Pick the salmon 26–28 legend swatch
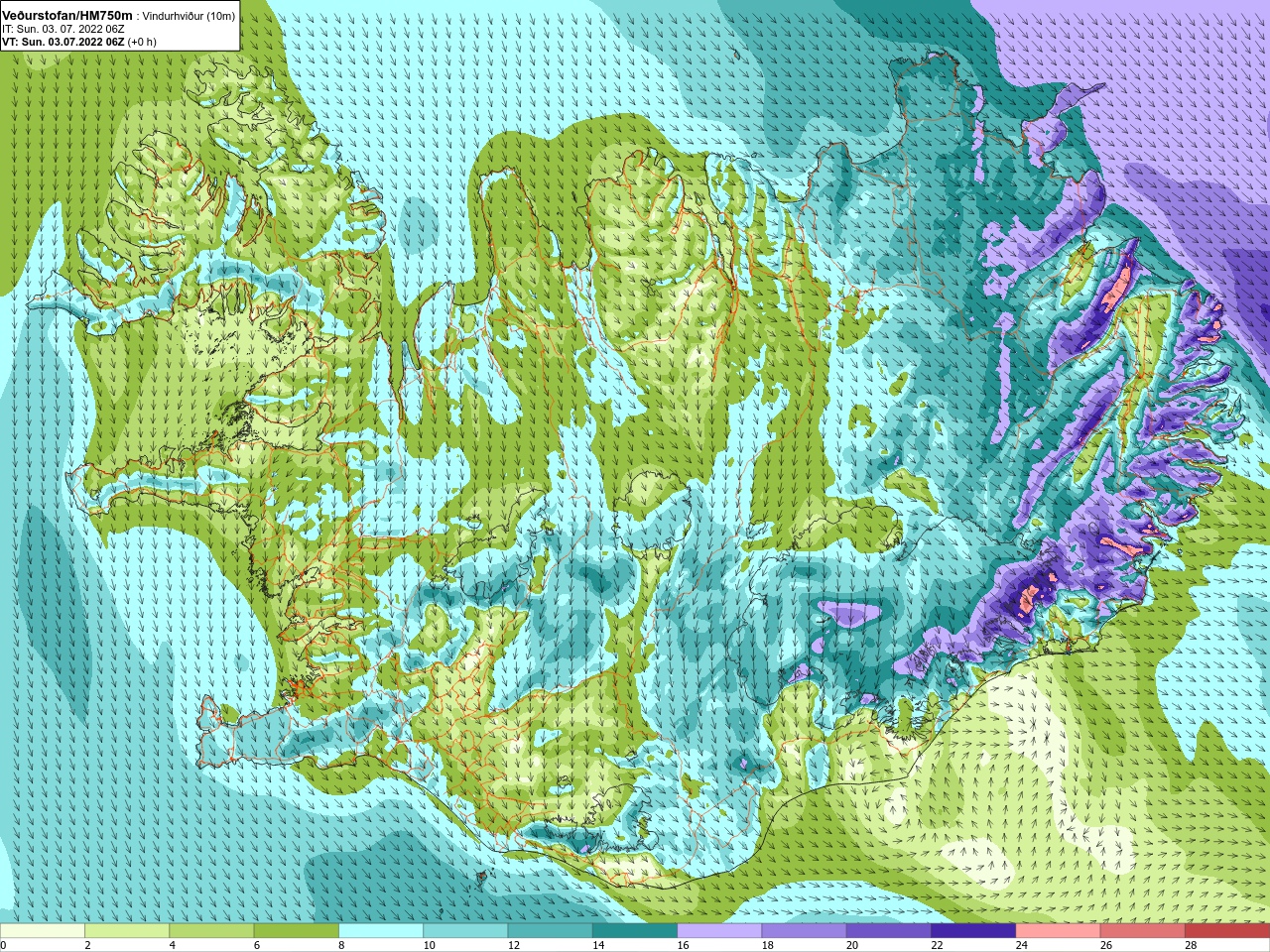 (1143, 931)
